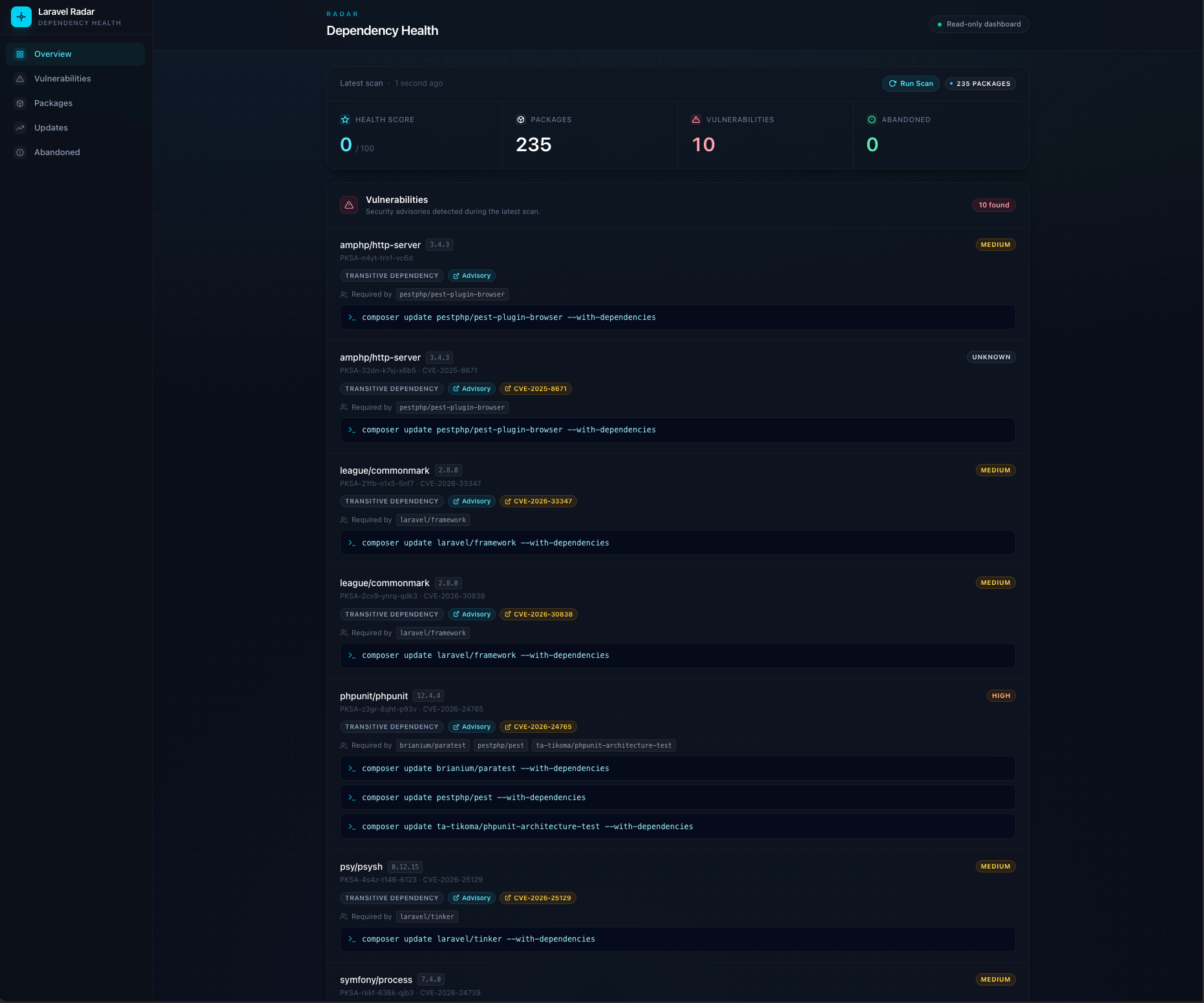The height and width of the screenshot is (1003, 1204).
Task: Click the MEDIUM badge on psy/psysh
Action: pos(995,867)
